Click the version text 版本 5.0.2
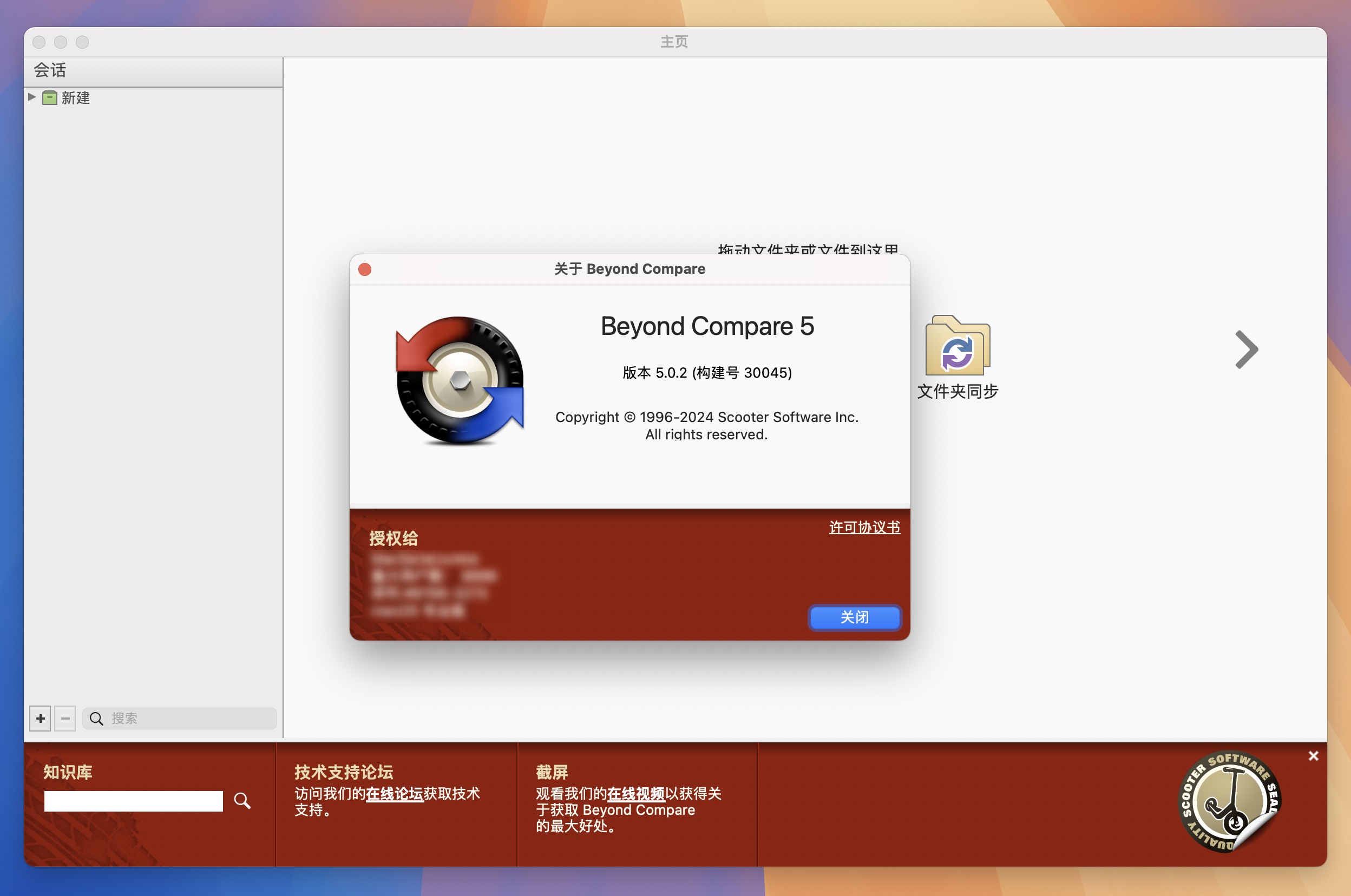Screen dimensions: 1351x896 707,373
